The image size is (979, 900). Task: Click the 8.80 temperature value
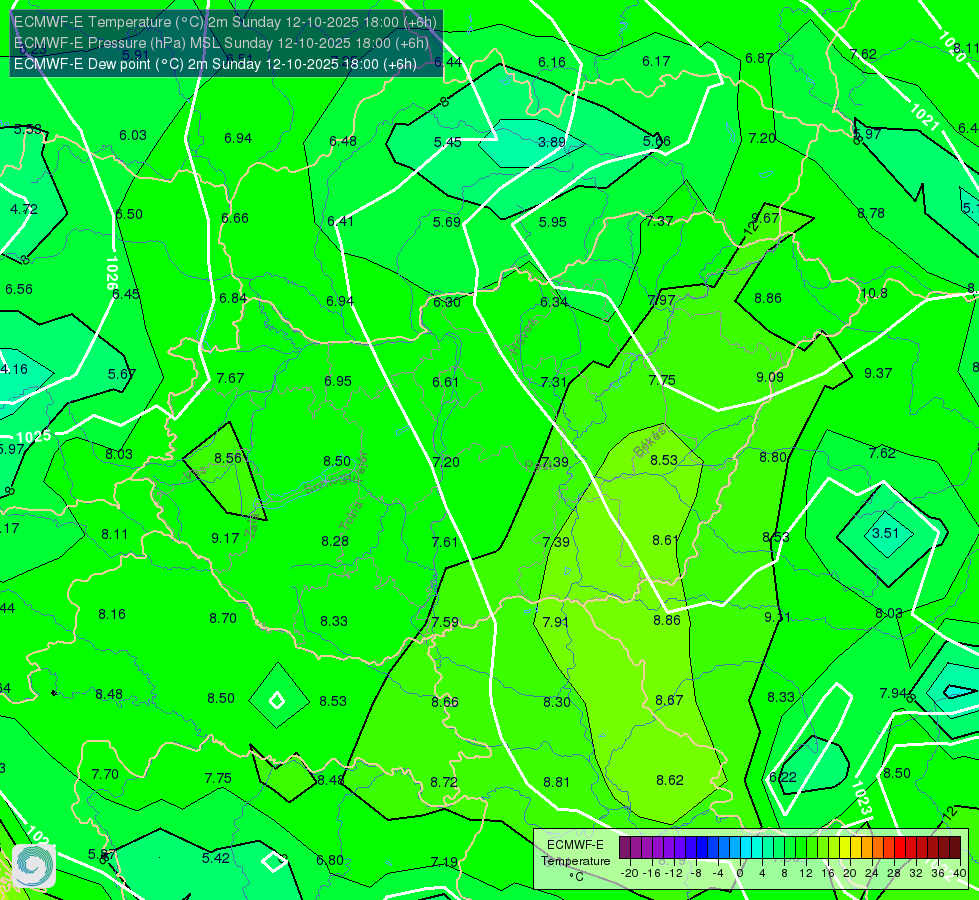click(773, 457)
